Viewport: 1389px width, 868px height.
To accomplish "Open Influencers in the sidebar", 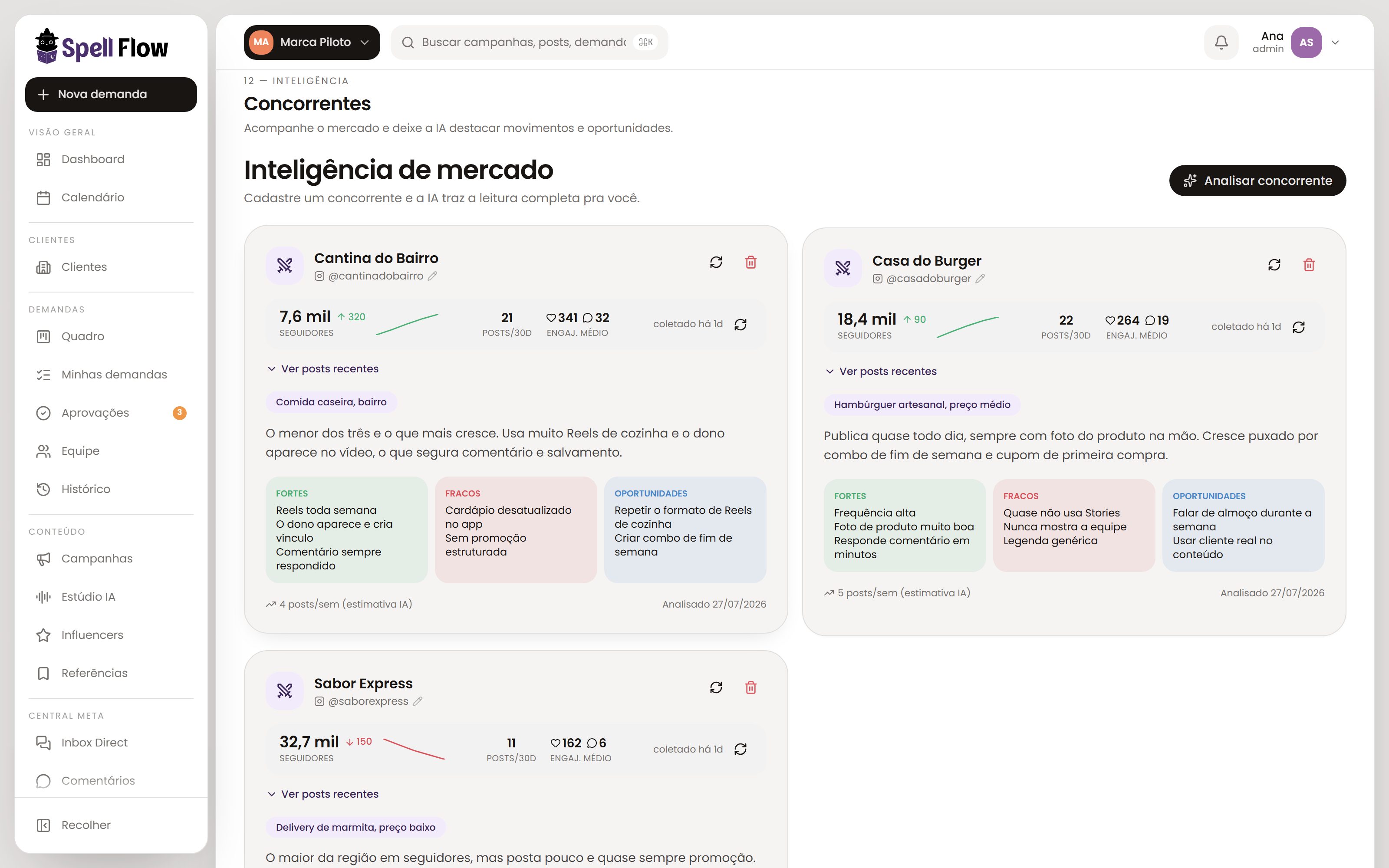I will coord(111,635).
